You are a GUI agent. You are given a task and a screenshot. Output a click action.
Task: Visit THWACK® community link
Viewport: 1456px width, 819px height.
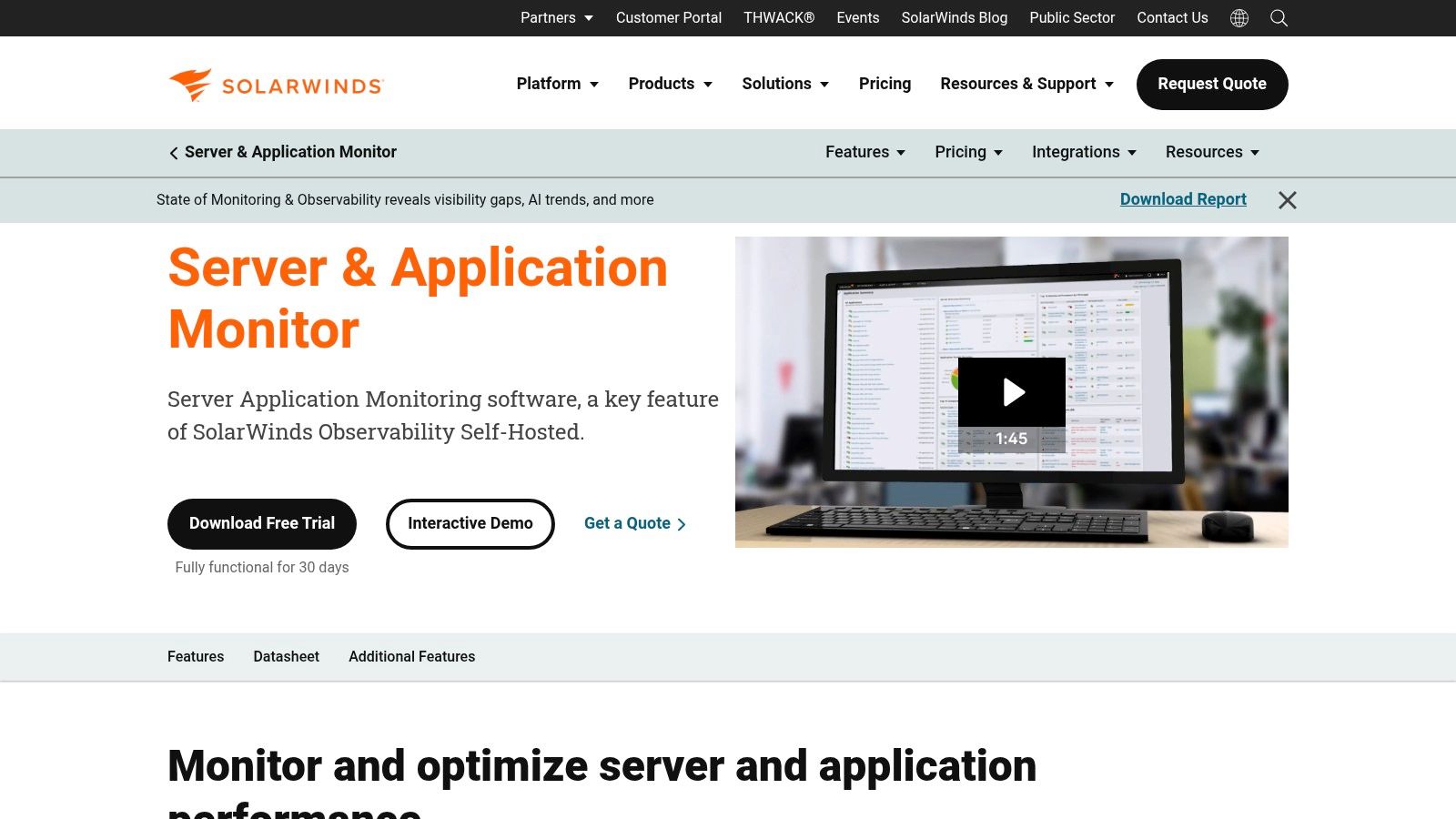(x=779, y=18)
